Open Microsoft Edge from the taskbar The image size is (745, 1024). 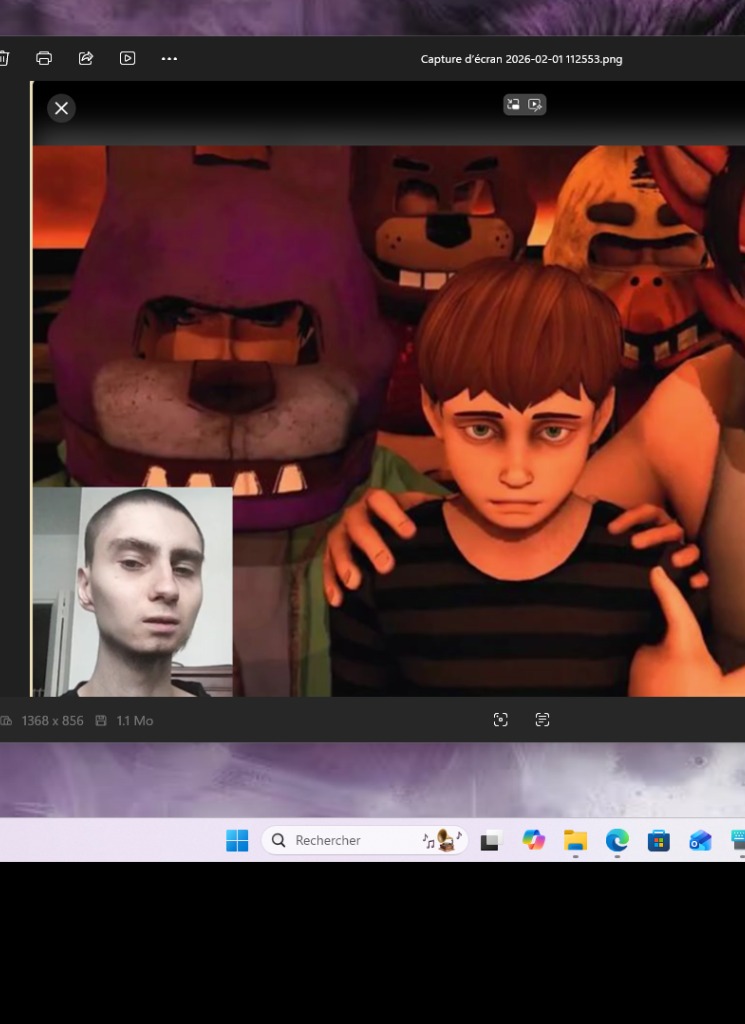point(617,840)
